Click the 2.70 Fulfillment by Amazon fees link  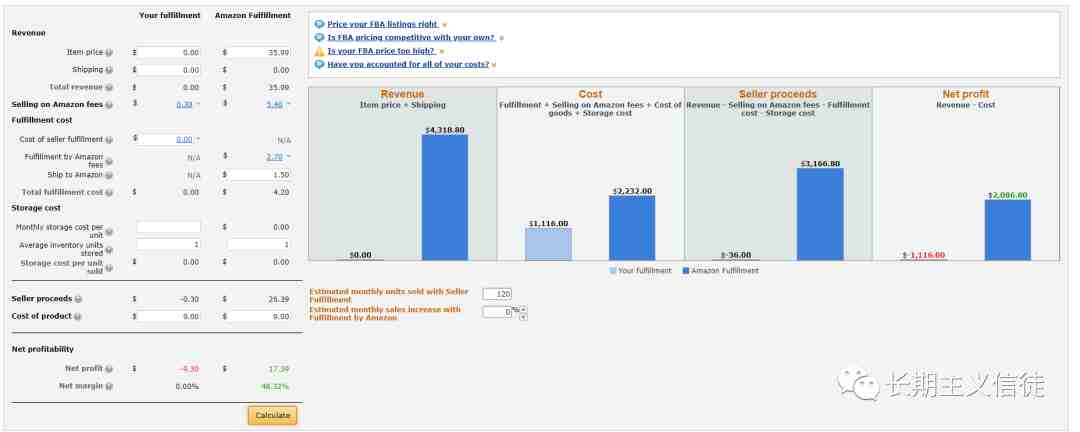(274, 157)
